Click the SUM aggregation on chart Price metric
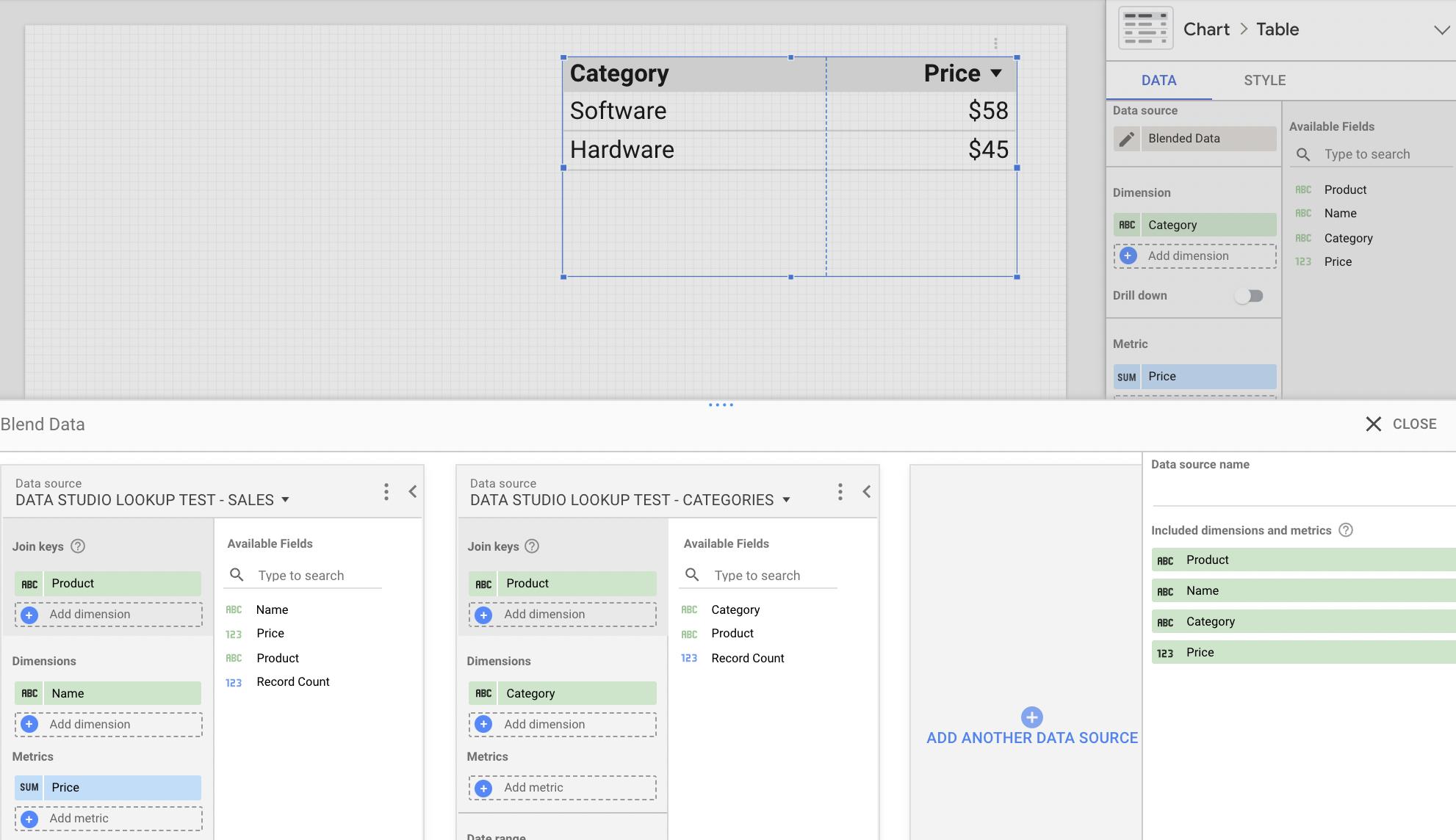1456x840 pixels. (1127, 377)
